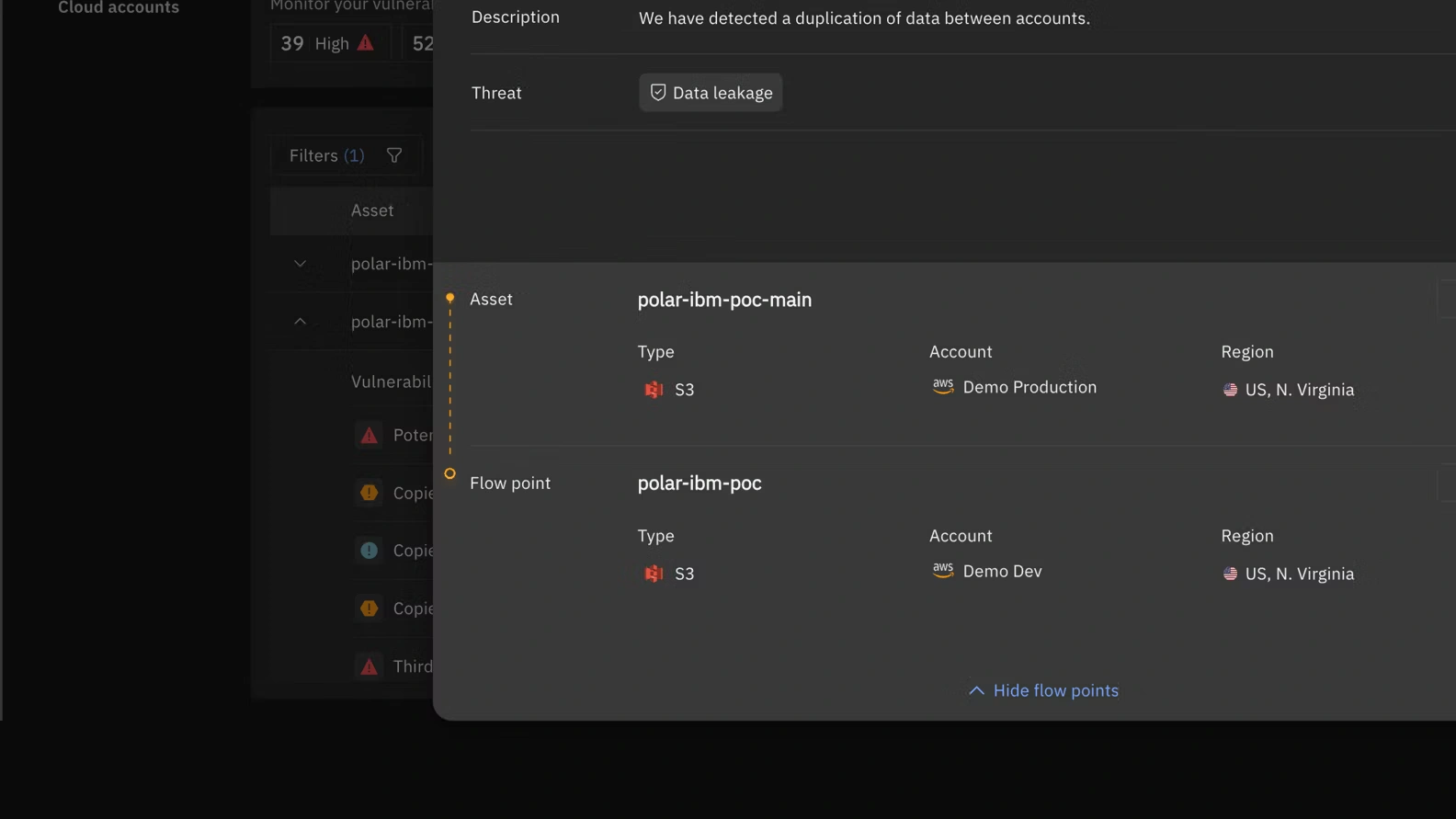Click red triangle icon next to Poter row
This screenshot has width=1456, height=819.
(369, 436)
